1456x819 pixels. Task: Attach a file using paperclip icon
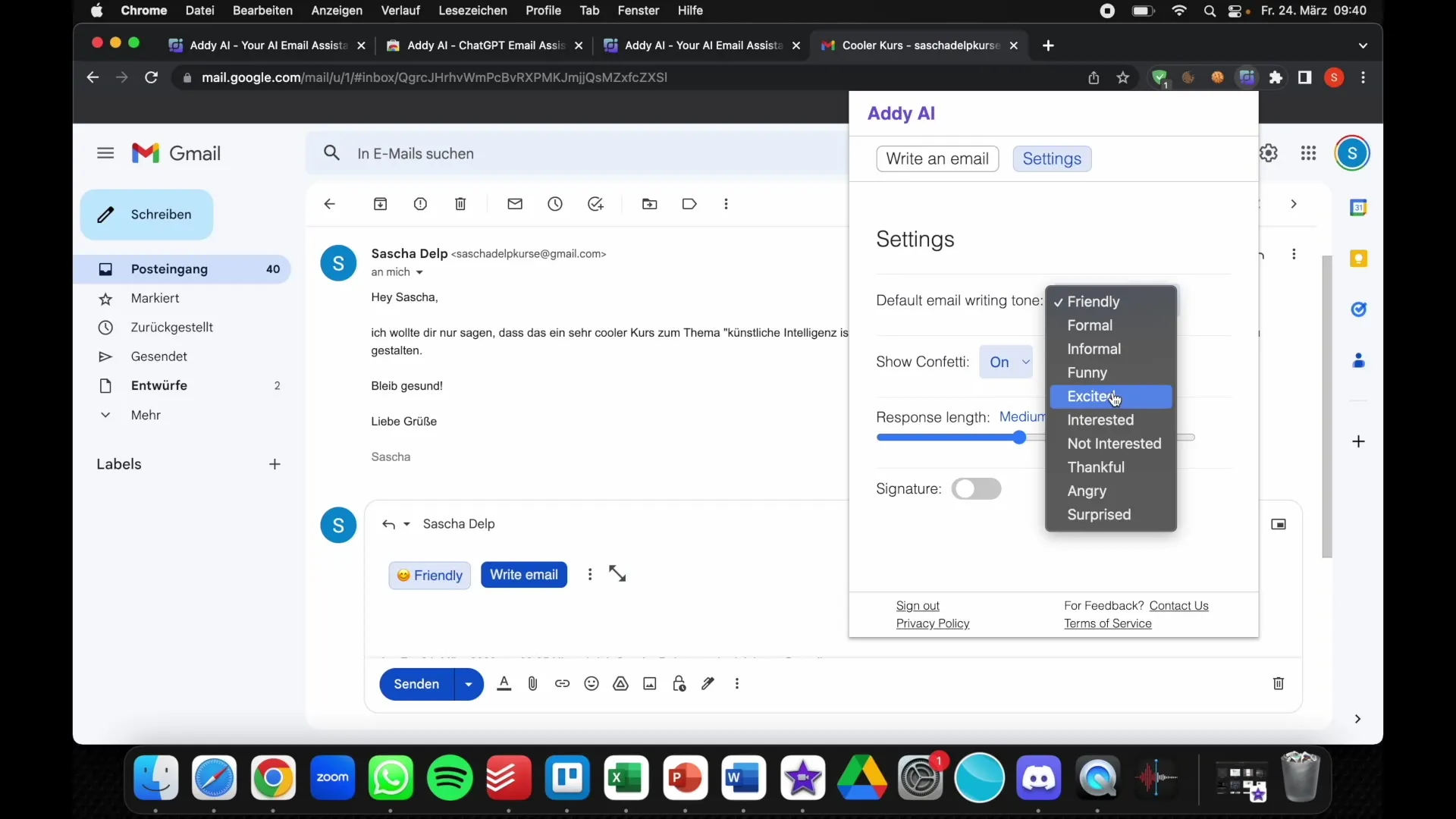[x=533, y=684]
